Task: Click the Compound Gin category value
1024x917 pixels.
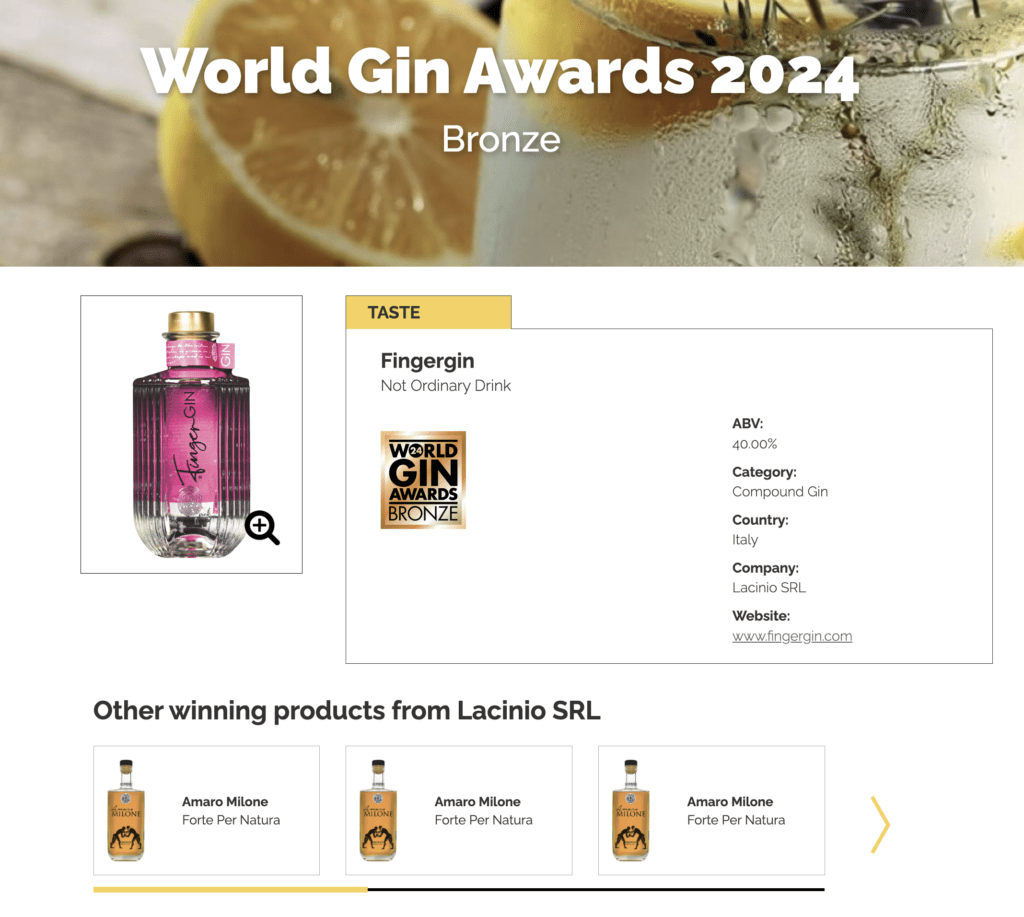Action: [780, 492]
